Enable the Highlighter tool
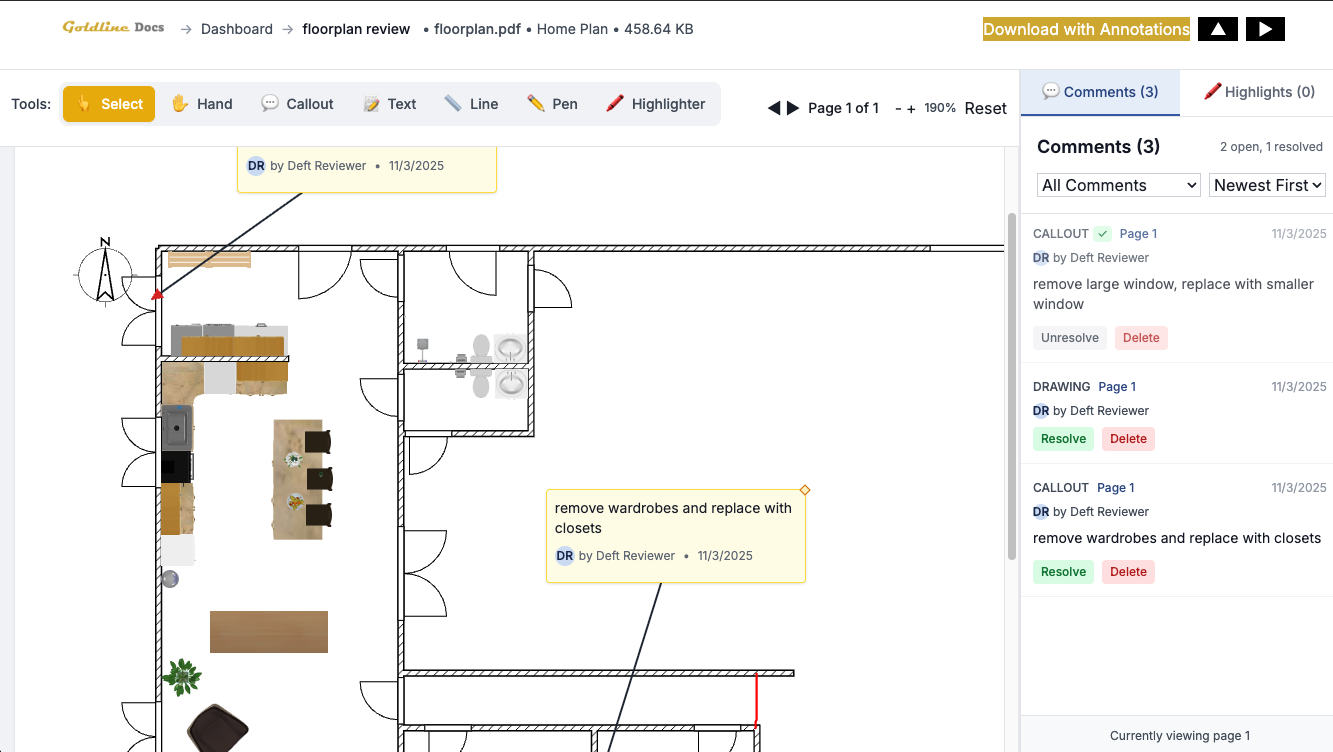Viewport: 1333px width, 752px height. point(655,103)
